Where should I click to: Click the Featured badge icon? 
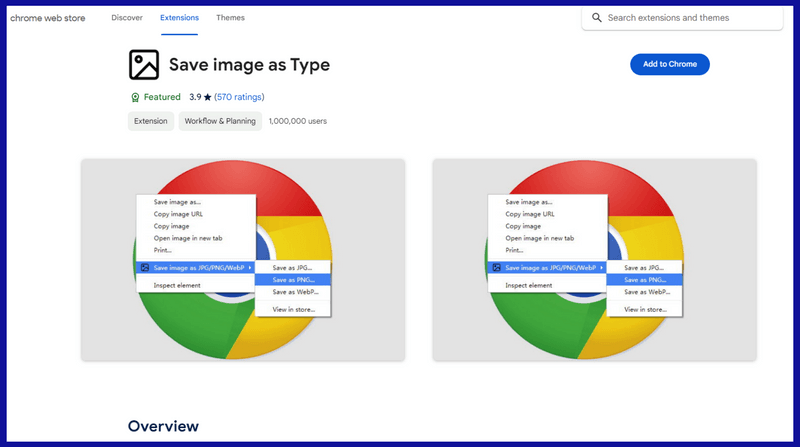point(135,98)
